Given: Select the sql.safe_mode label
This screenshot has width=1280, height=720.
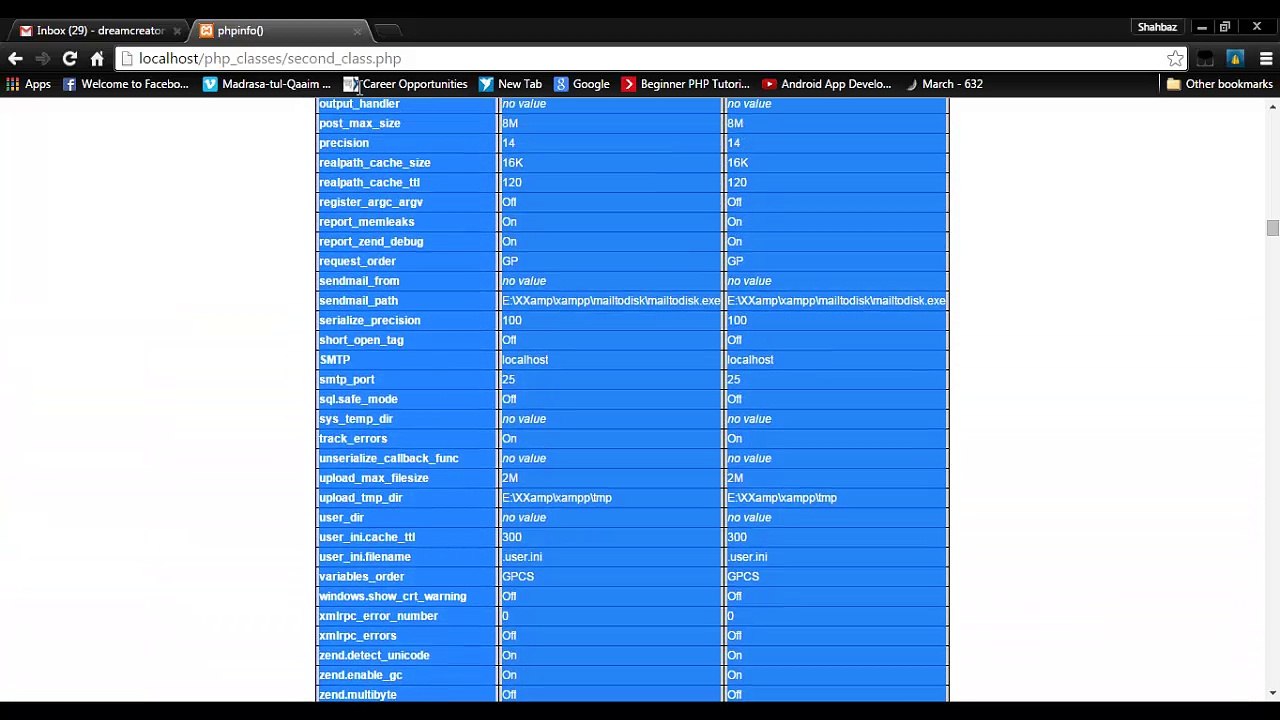Looking at the screenshot, I should pos(358,399).
